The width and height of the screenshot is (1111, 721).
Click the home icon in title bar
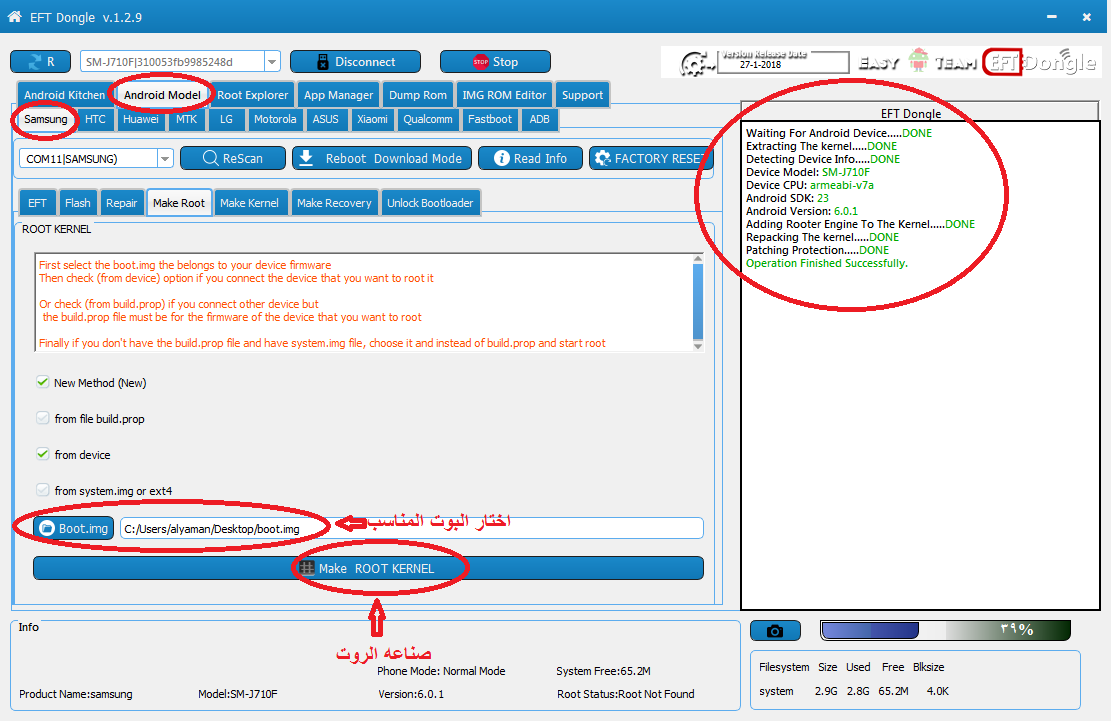pos(14,16)
